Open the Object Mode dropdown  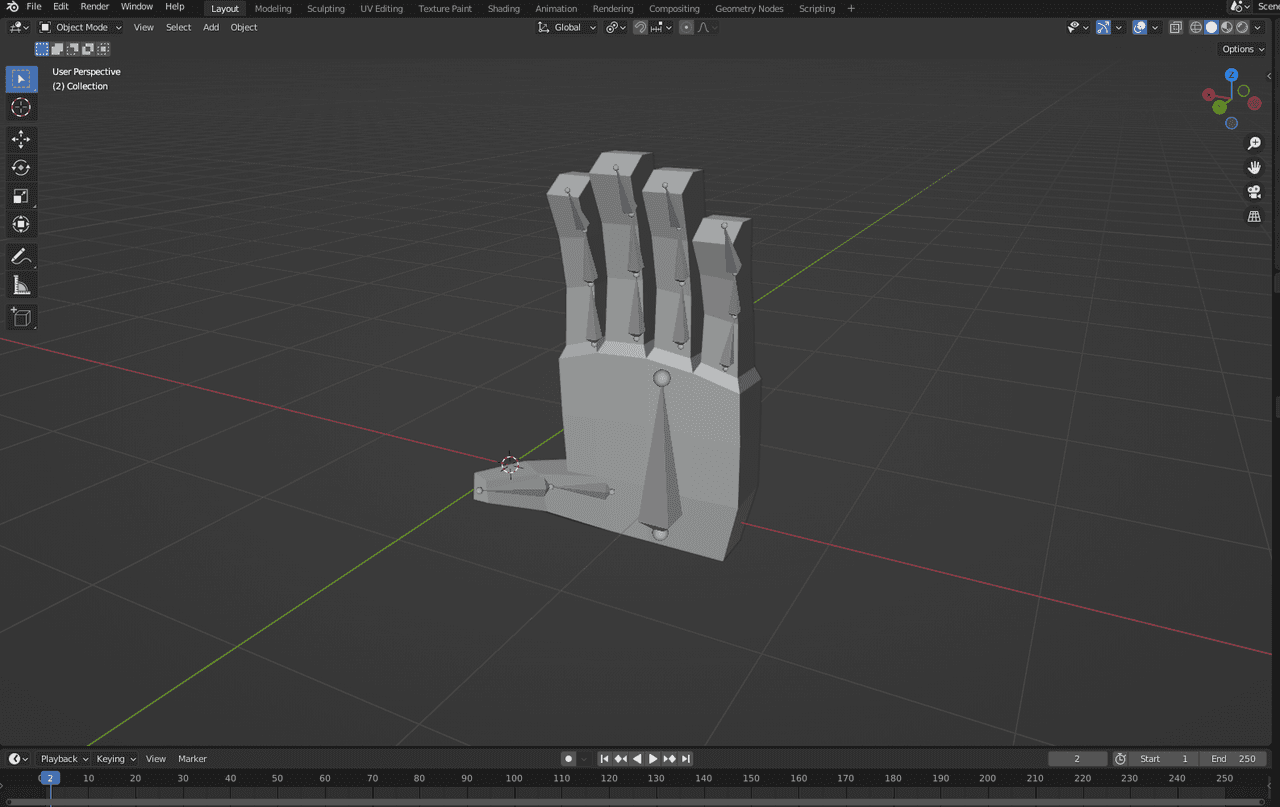80,27
